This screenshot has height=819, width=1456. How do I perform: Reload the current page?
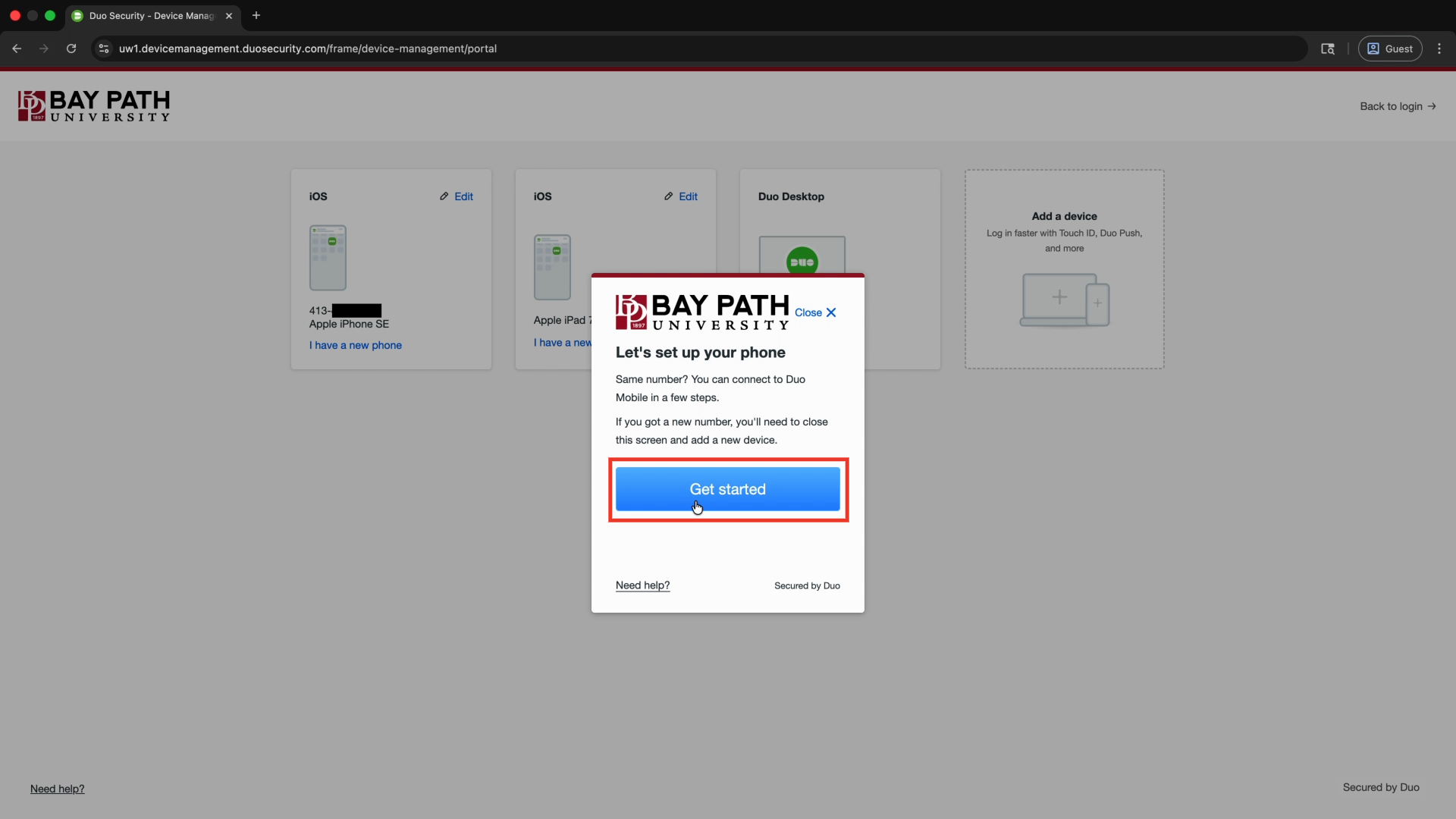(x=71, y=49)
